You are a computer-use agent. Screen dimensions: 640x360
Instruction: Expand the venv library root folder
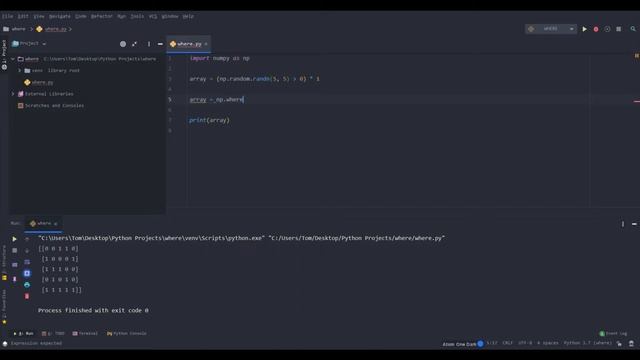19,70
